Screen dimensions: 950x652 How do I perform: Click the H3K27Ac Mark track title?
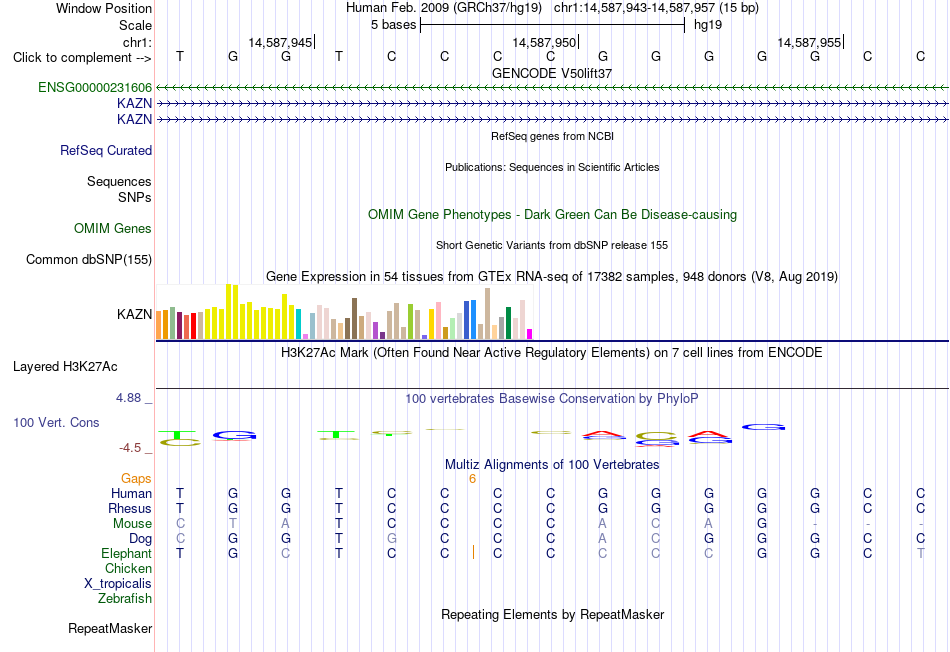point(552,353)
